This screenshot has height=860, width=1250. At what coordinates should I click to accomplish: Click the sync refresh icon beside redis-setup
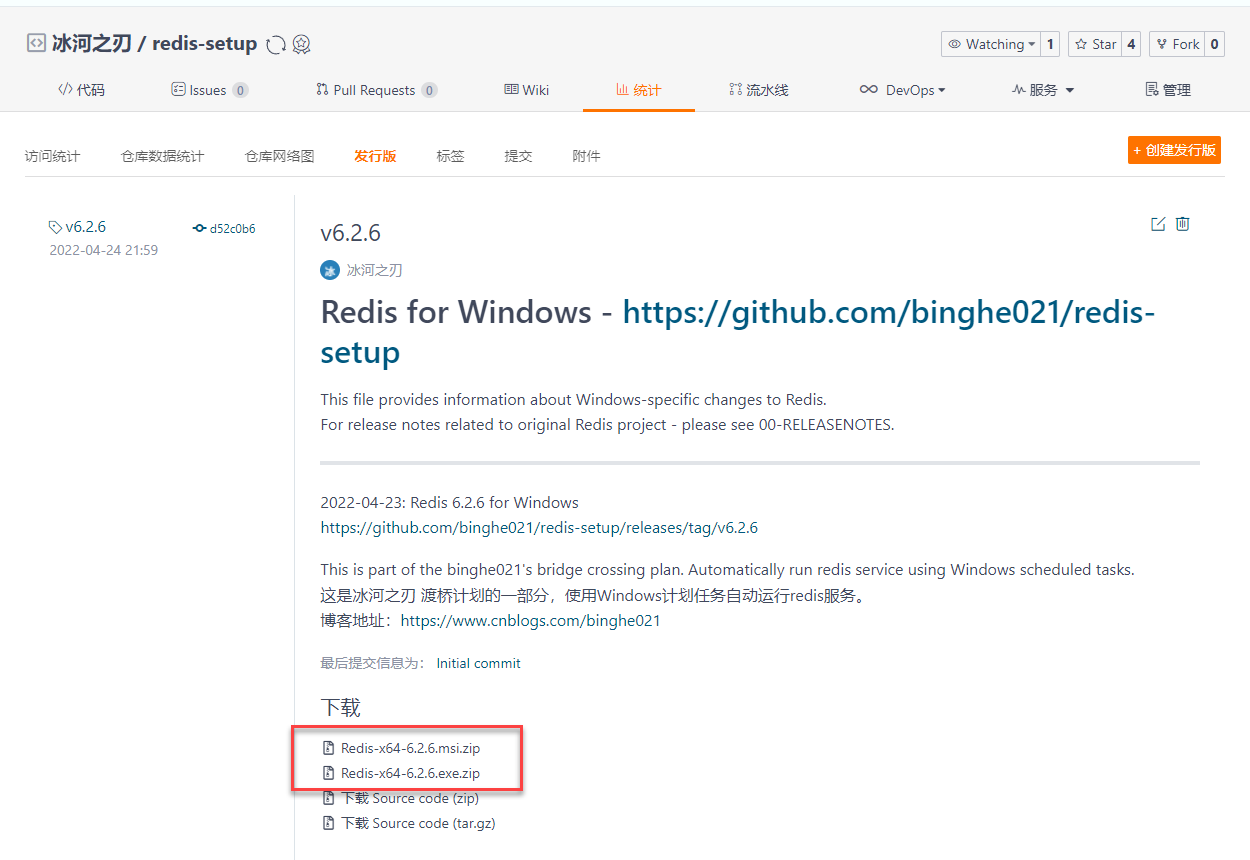click(276, 45)
